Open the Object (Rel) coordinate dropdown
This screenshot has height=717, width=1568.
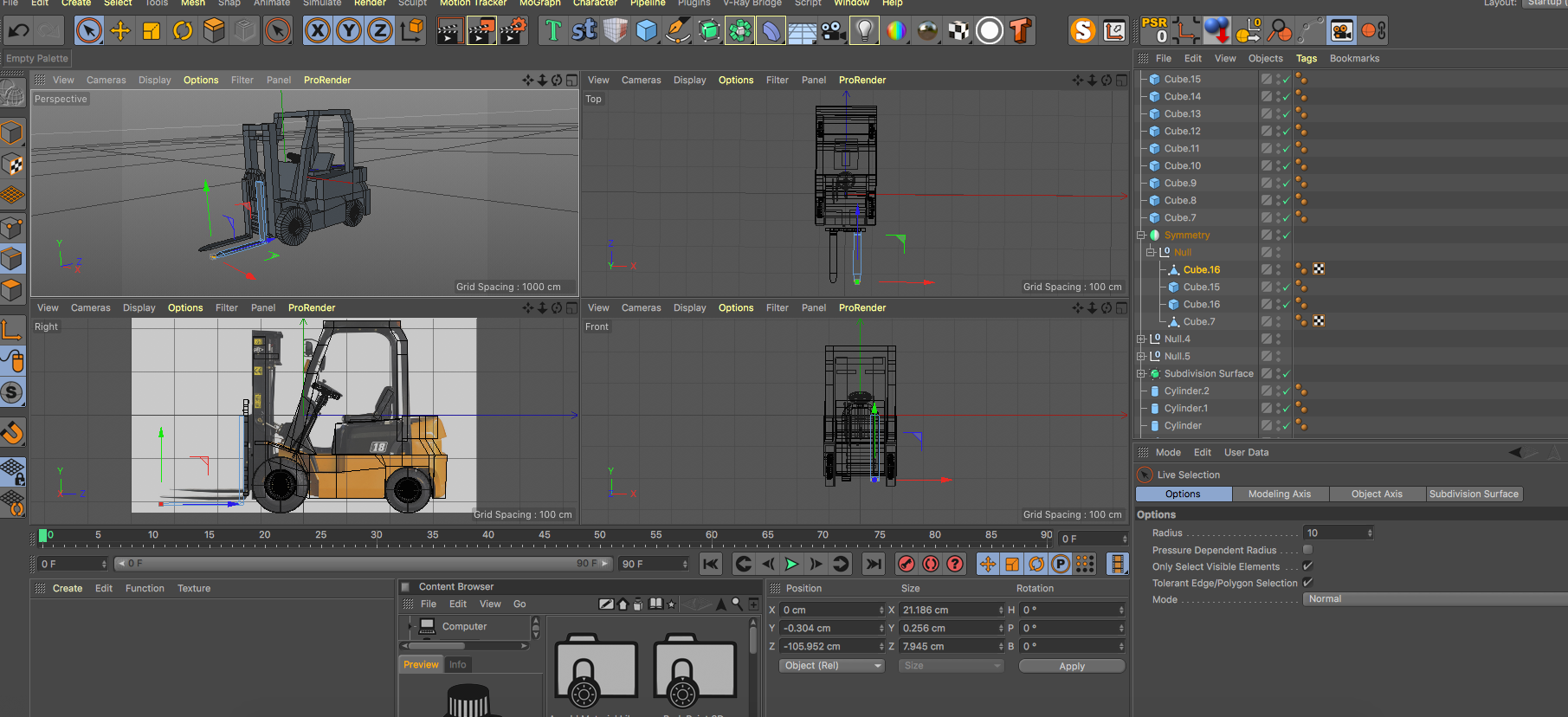pyautogui.click(x=832, y=666)
